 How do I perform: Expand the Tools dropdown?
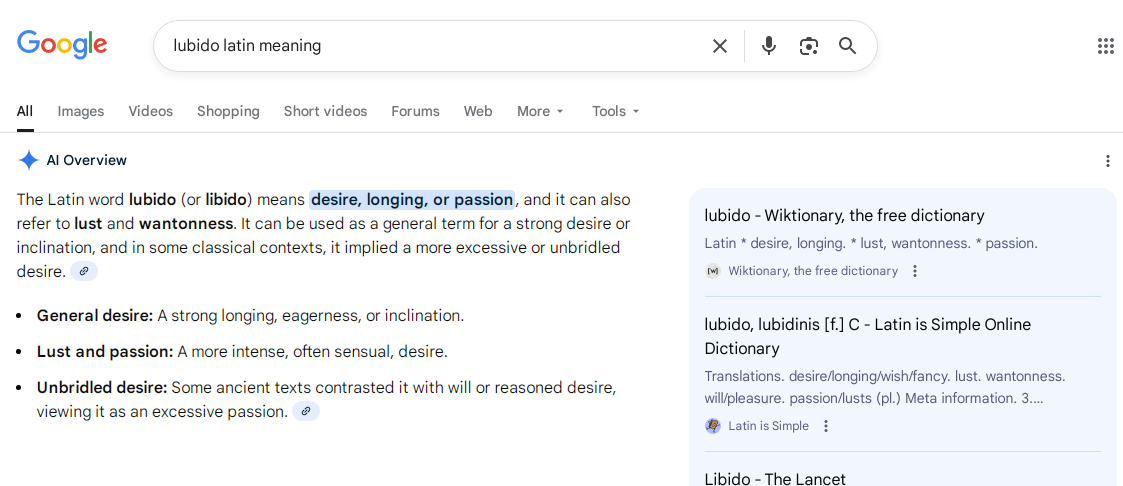615,111
